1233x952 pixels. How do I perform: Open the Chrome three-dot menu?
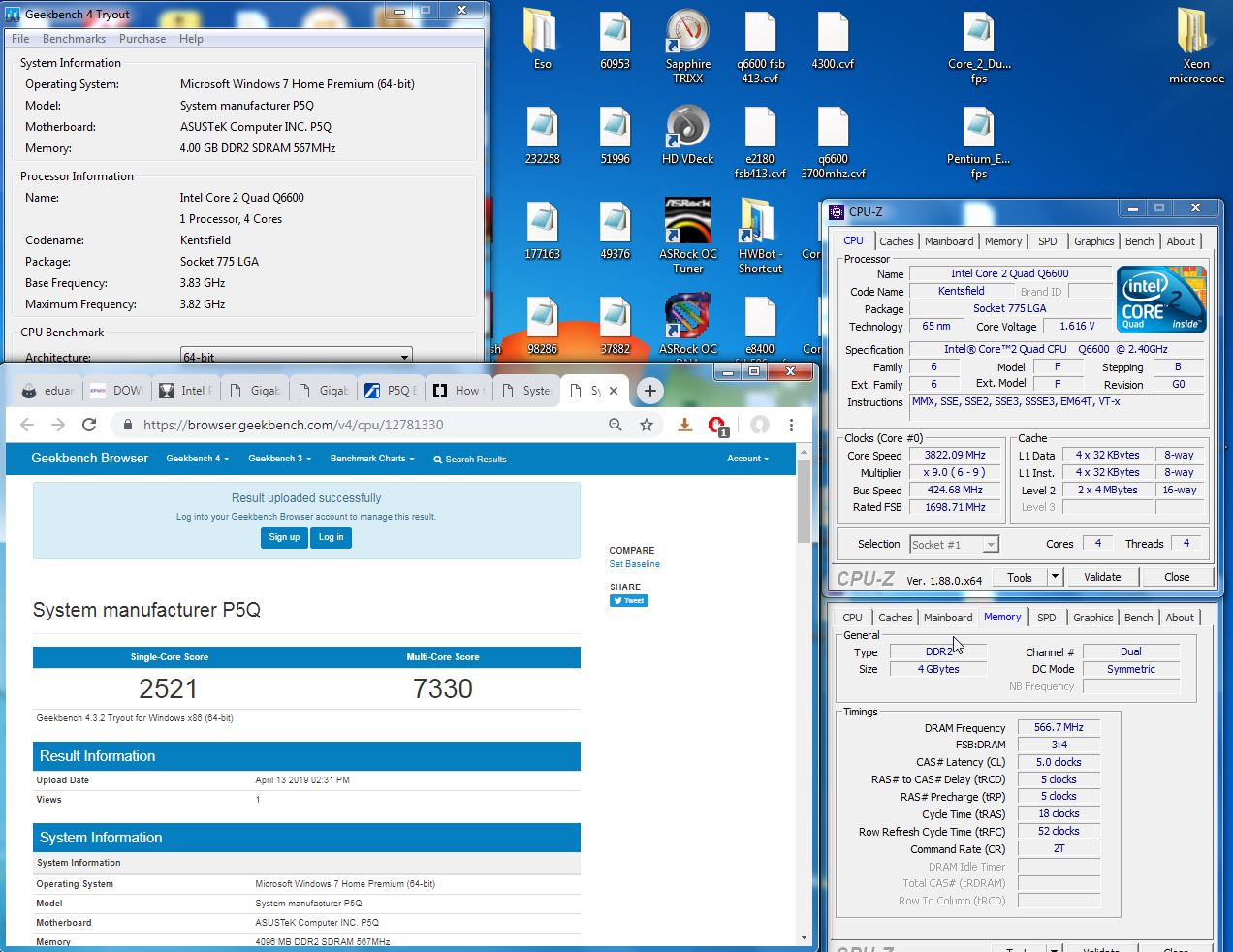click(x=791, y=425)
